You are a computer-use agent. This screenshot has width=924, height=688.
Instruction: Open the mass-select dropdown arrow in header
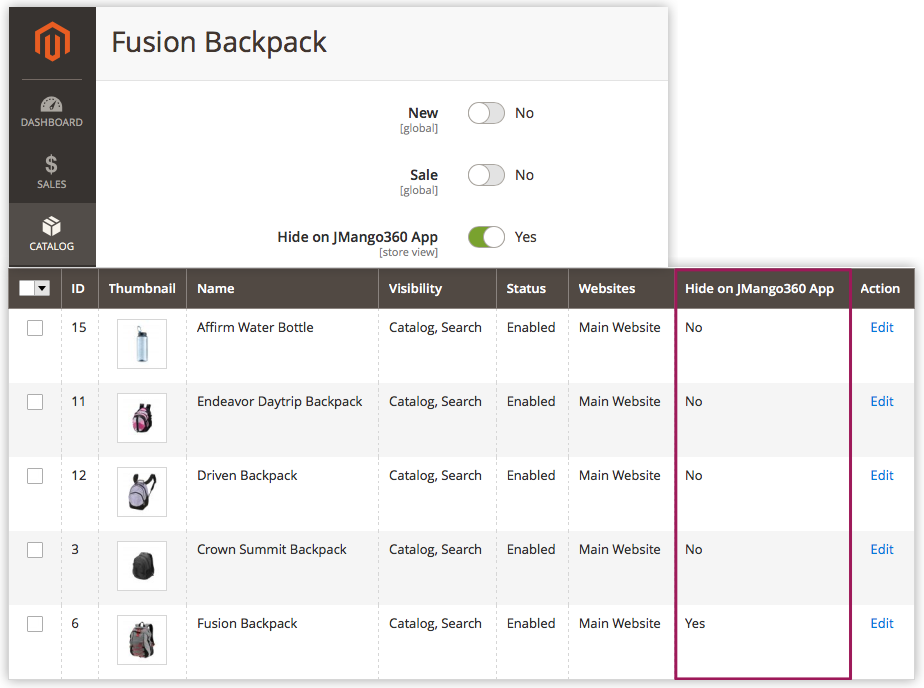(x=42, y=288)
